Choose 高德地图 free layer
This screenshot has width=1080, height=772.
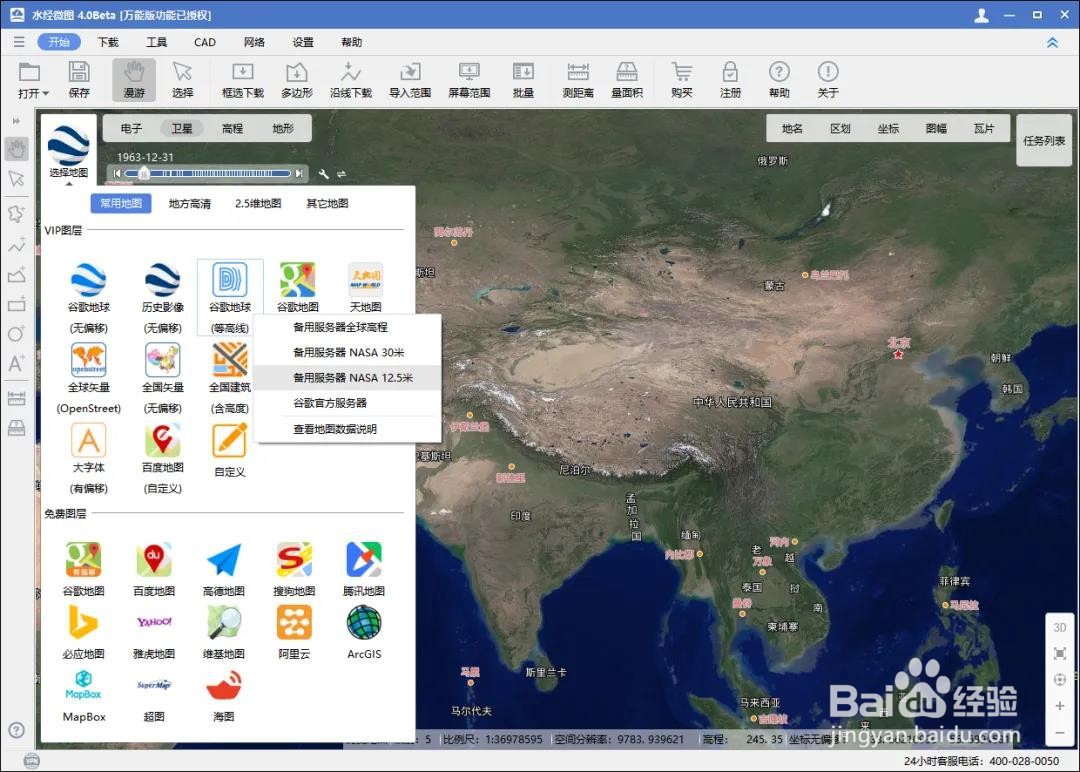[224, 569]
